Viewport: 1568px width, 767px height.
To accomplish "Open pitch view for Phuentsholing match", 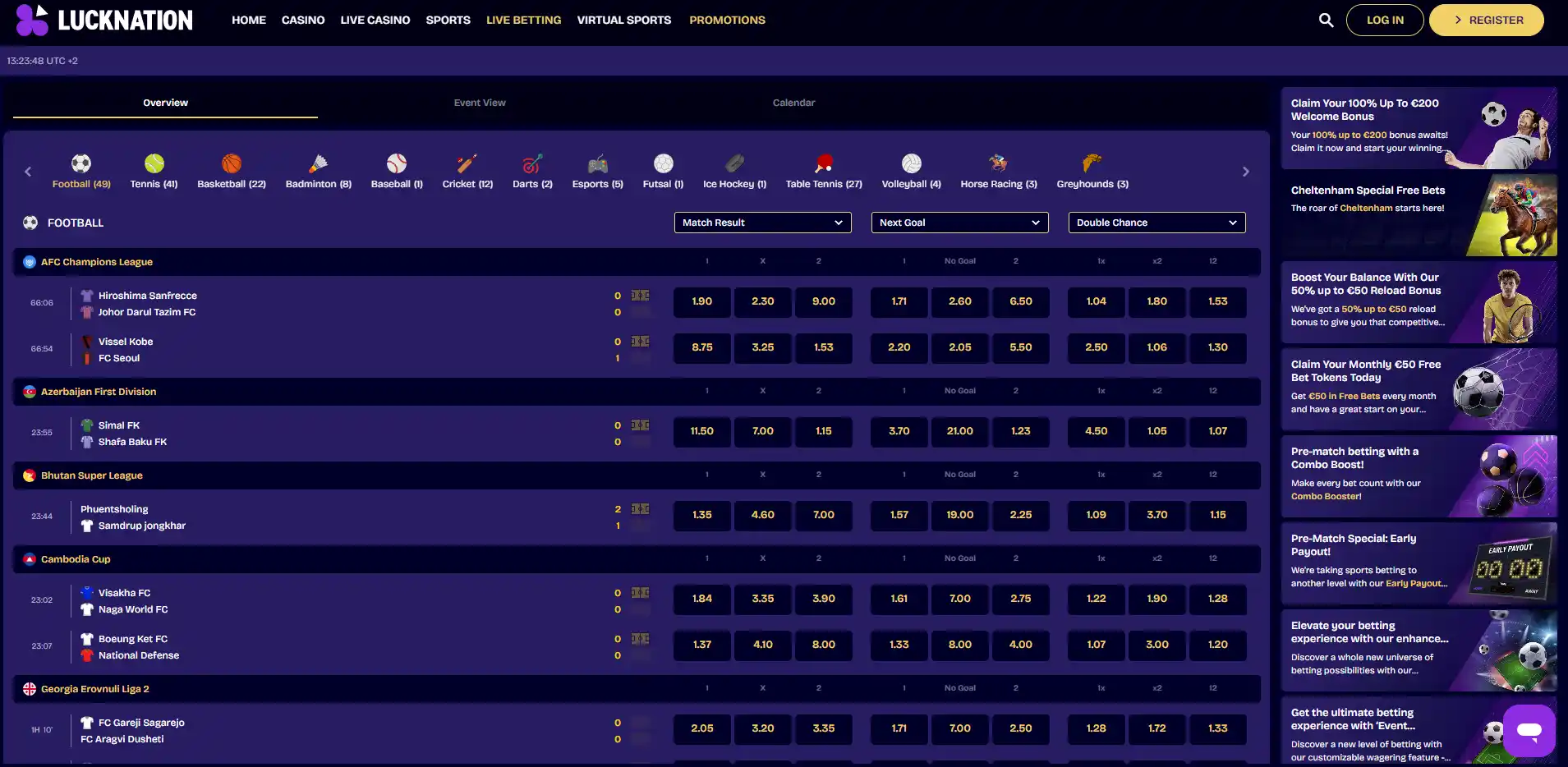I will click(640, 509).
